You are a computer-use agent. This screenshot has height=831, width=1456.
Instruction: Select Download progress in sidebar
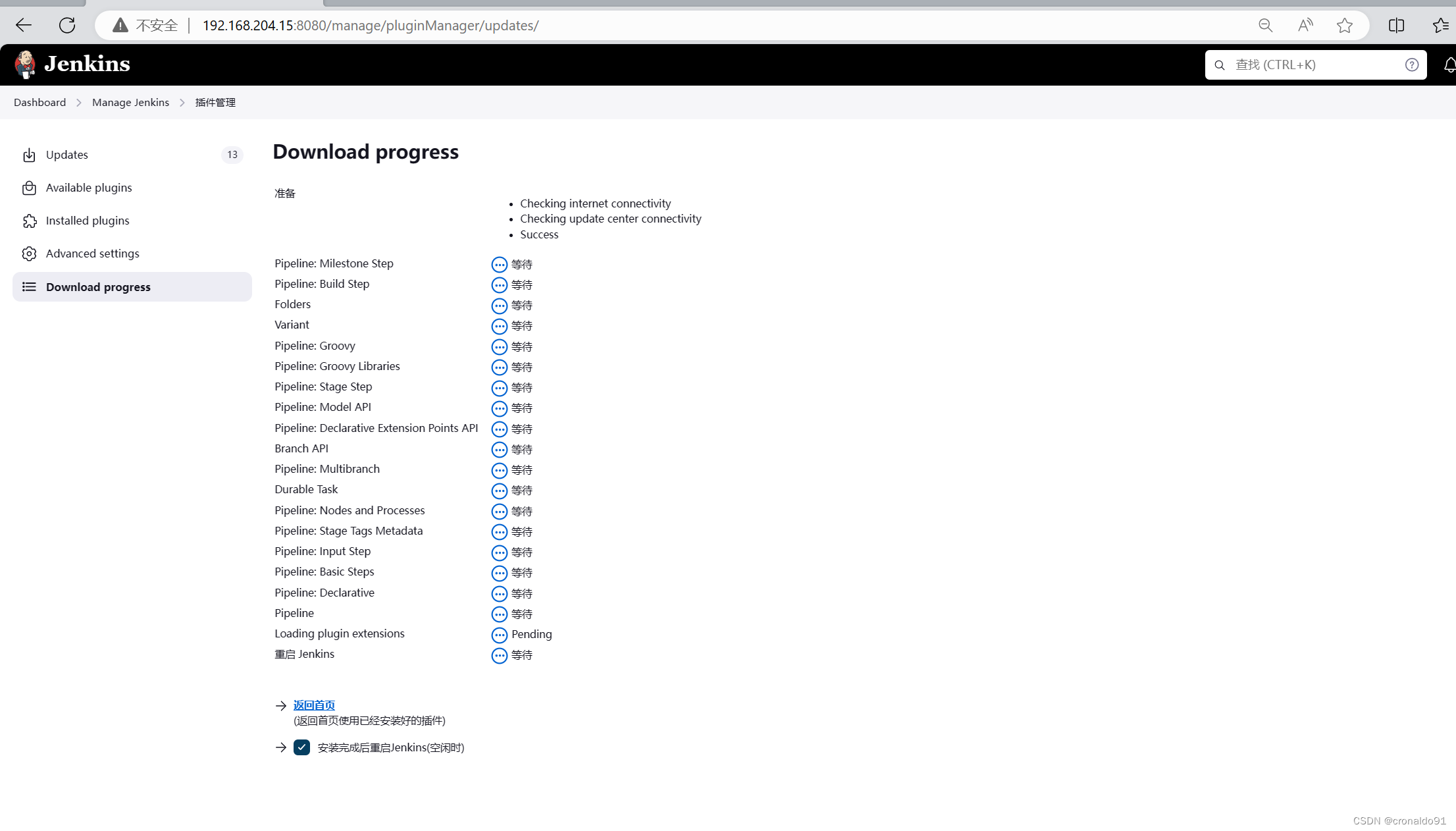132,287
